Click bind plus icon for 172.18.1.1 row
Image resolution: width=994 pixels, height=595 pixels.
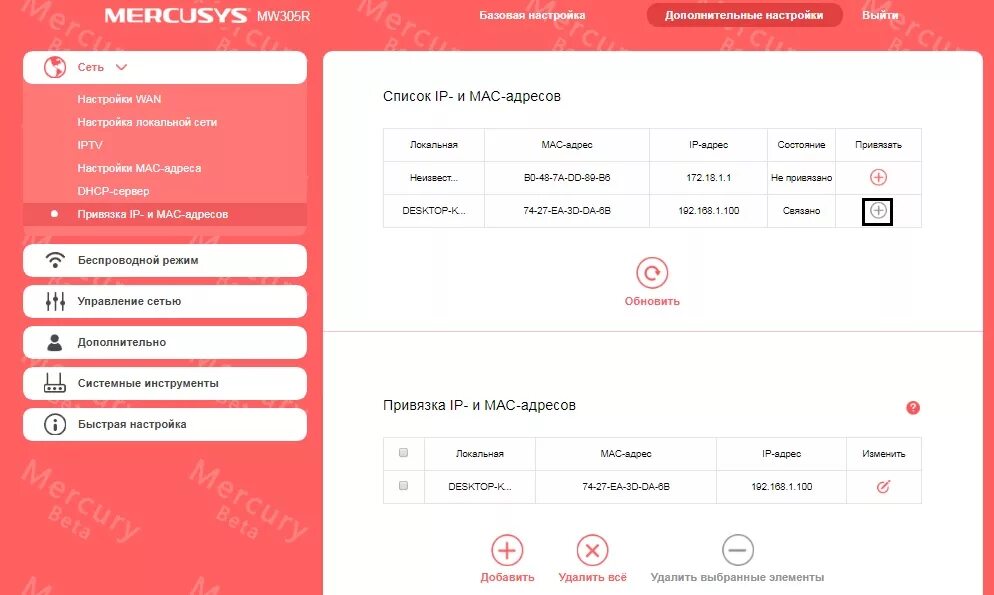pos(878,177)
